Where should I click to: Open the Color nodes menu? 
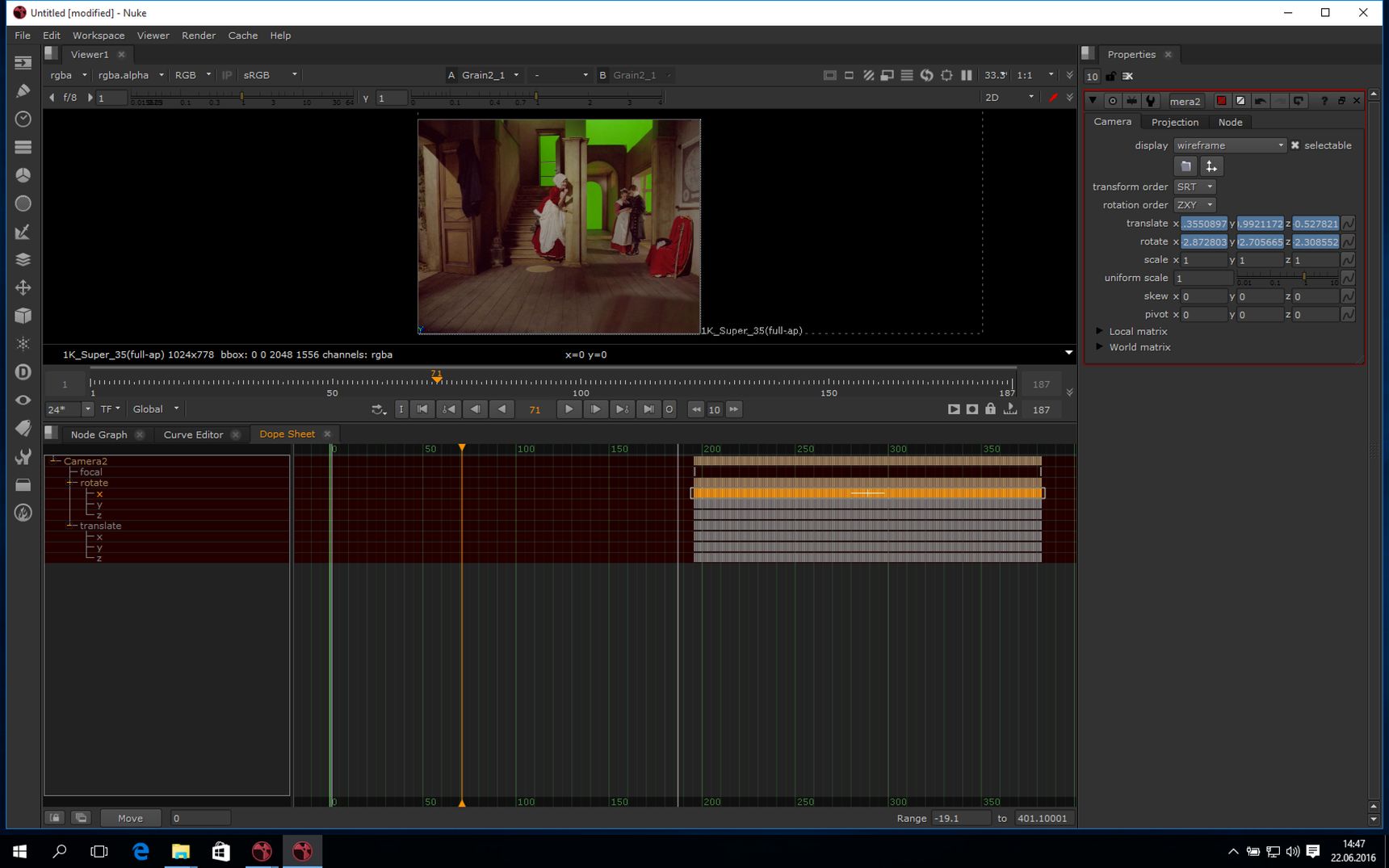coord(23,175)
